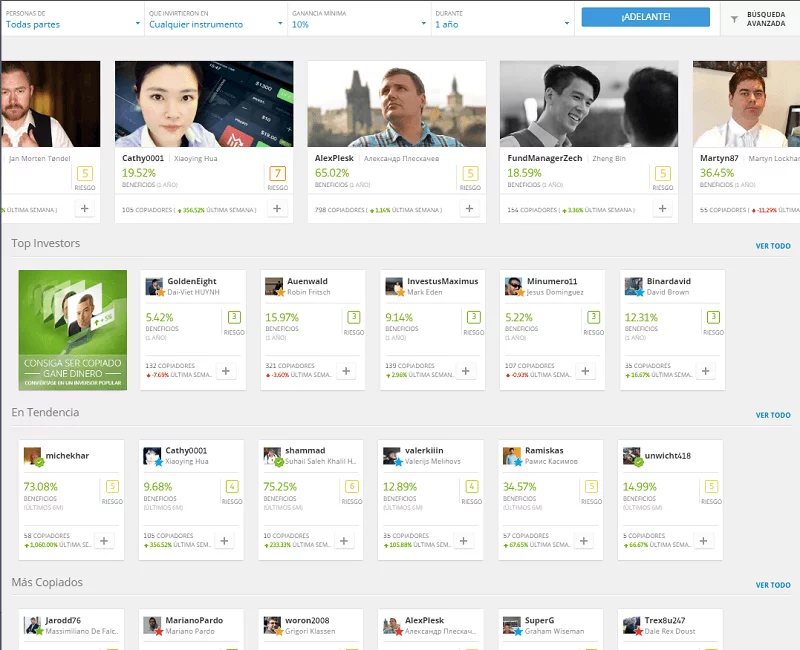The width and height of the screenshot is (800, 650).
Task: Open Auenwald profile name link
Action: [x=307, y=281]
